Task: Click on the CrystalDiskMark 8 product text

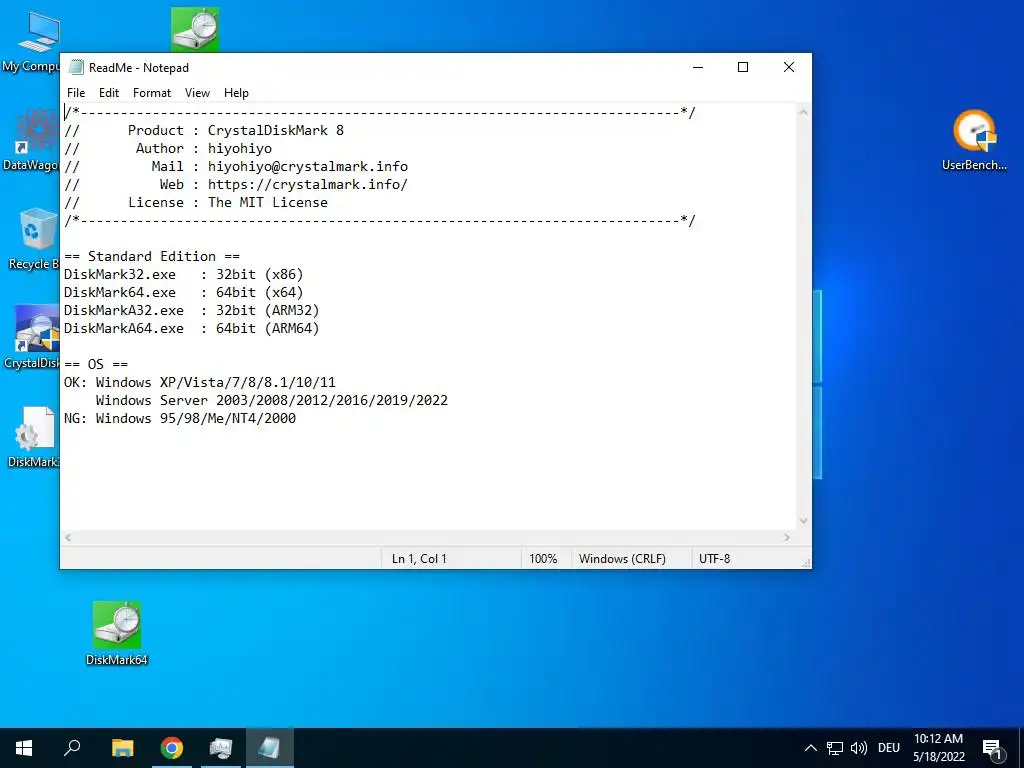Action: coord(276,130)
